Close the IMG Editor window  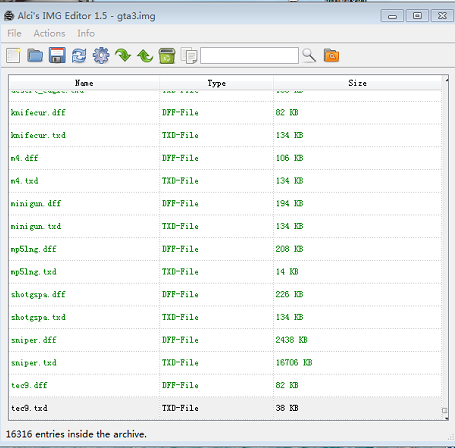point(442,16)
